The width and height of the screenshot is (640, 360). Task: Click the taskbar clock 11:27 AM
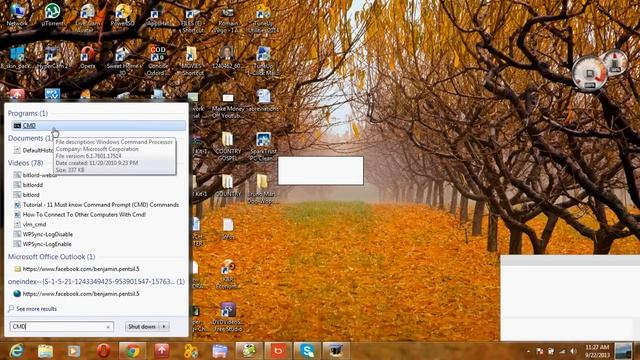click(x=597, y=351)
